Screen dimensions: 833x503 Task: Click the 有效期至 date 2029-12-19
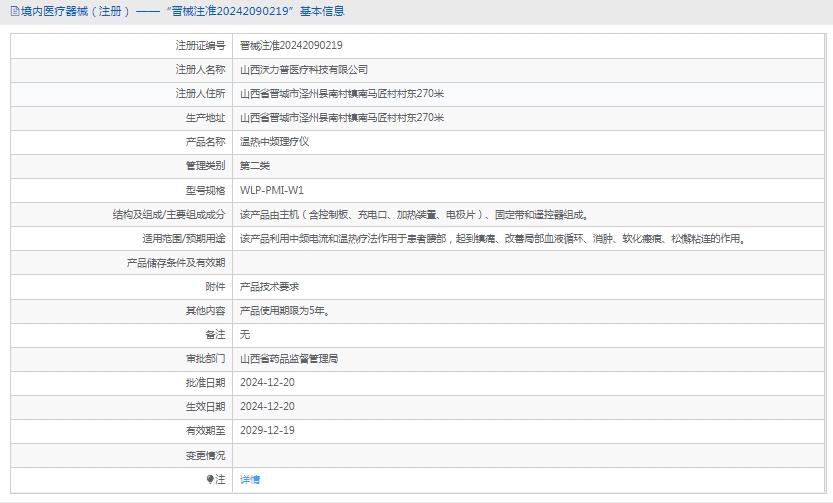tap(267, 430)
